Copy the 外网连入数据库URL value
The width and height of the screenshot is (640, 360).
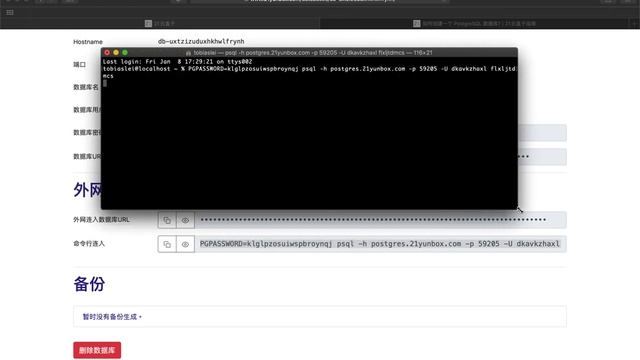(167, 220)
